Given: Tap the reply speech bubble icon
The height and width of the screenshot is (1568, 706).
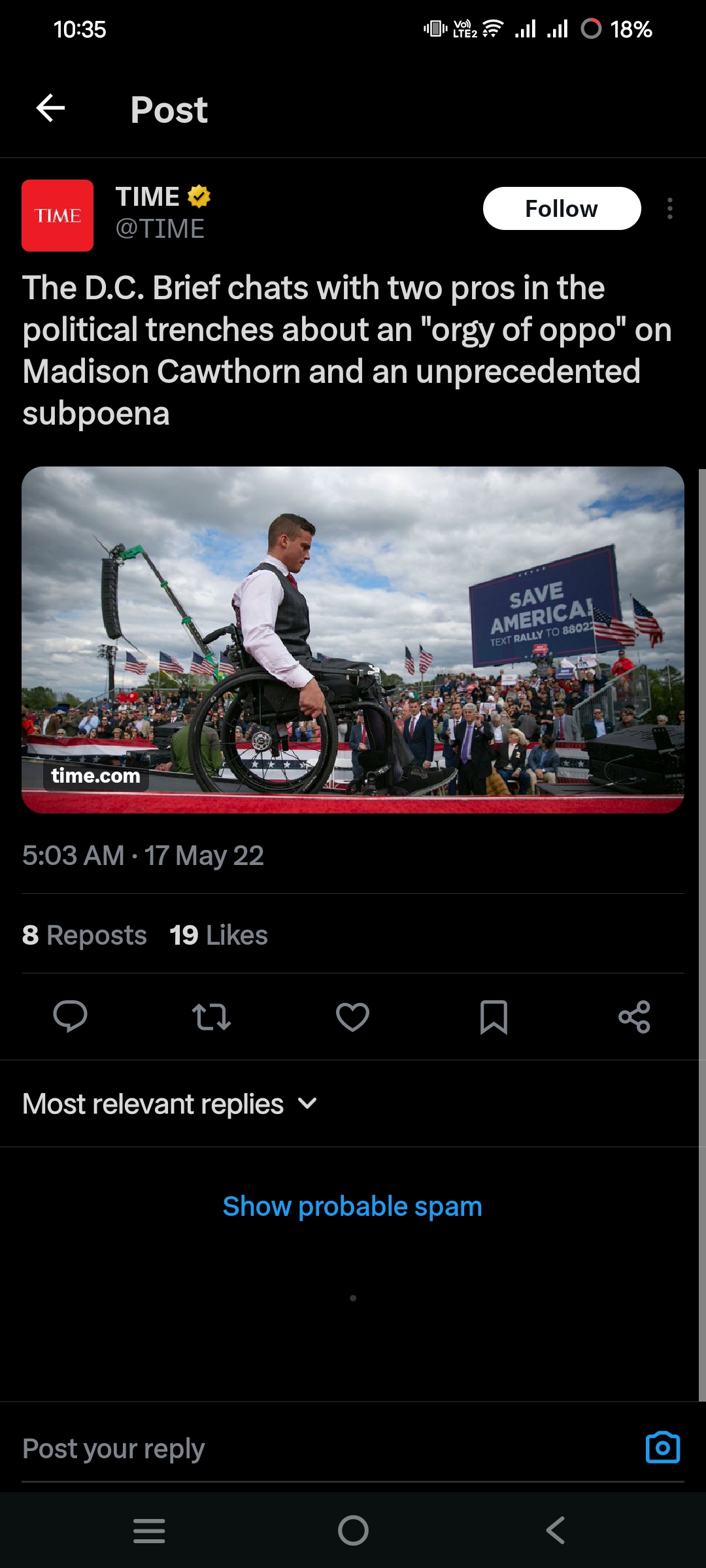Looking at the screenshot, I should (70, 1017).
